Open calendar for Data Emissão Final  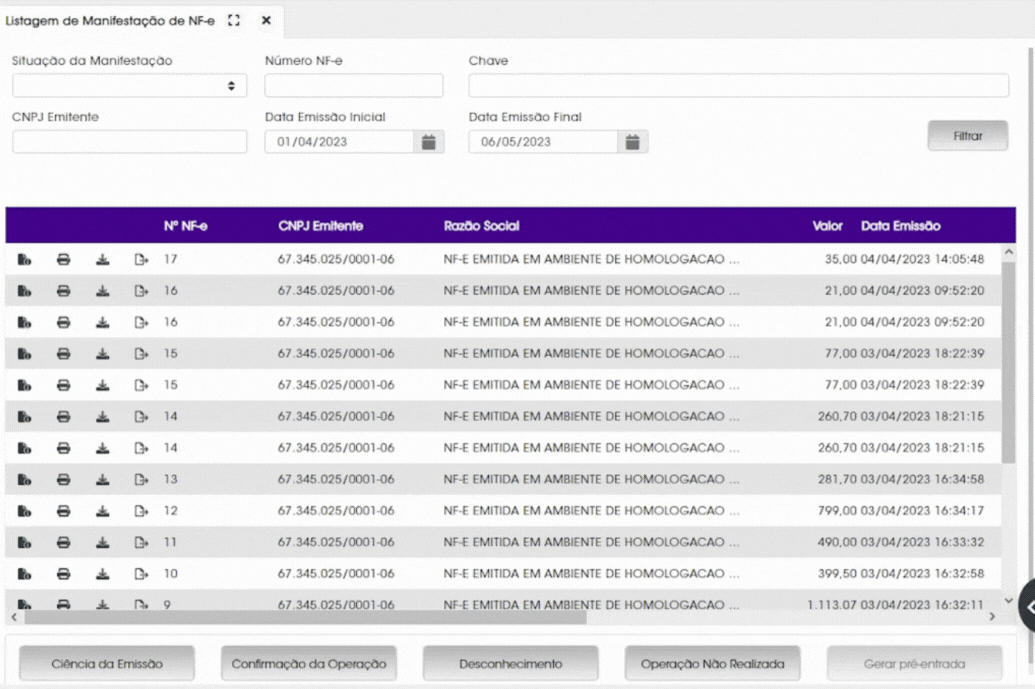tap(632, 142)
